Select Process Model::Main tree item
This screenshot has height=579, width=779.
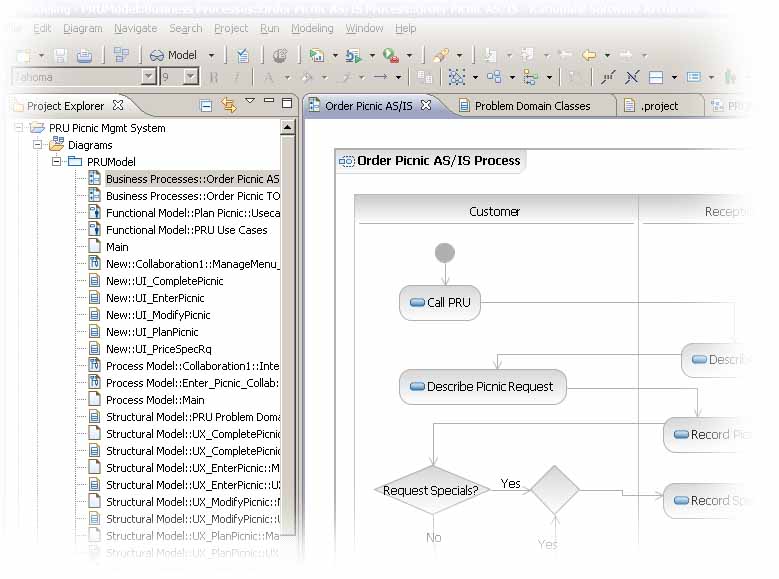(x=155, y=400)
